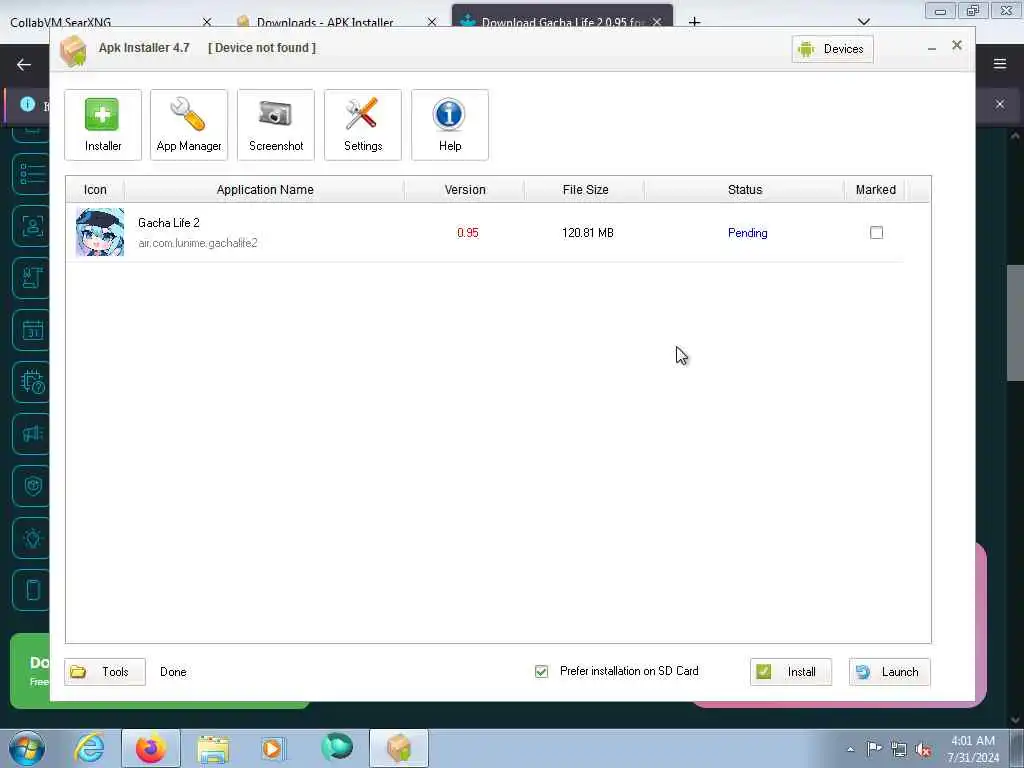Select the Gacha Life 2 icon thumbnail
This screenshot has height=768, width=1024.
[x=100, y=232]
